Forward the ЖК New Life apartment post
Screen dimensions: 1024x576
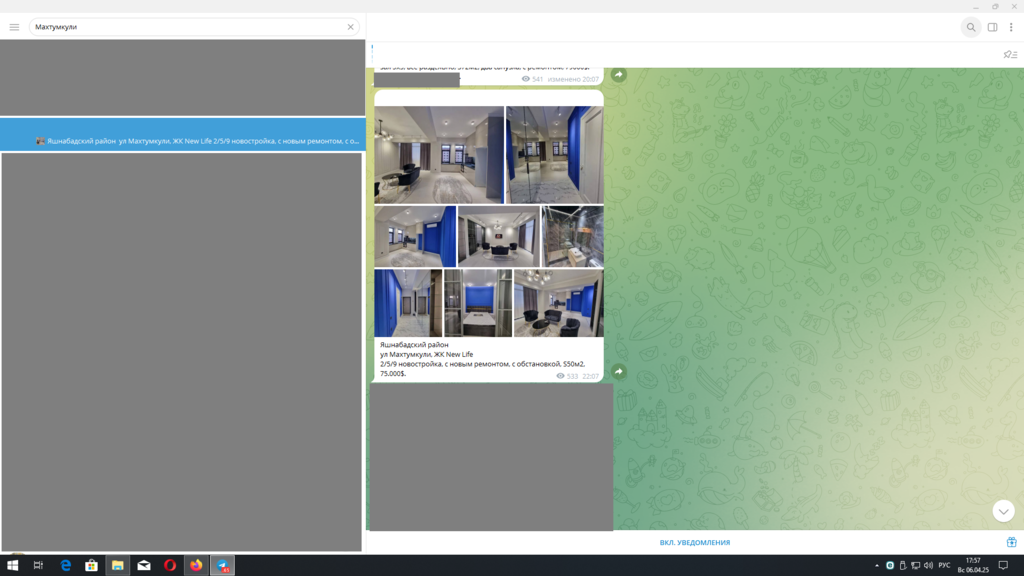coord(619,371)
